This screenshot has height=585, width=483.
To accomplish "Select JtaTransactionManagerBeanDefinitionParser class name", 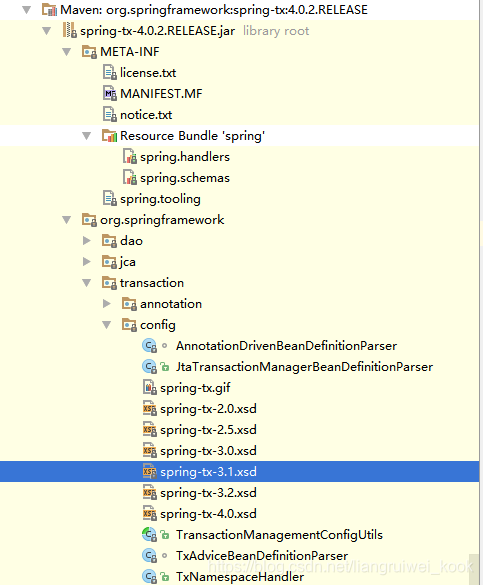I will click(x=304, y=367).
